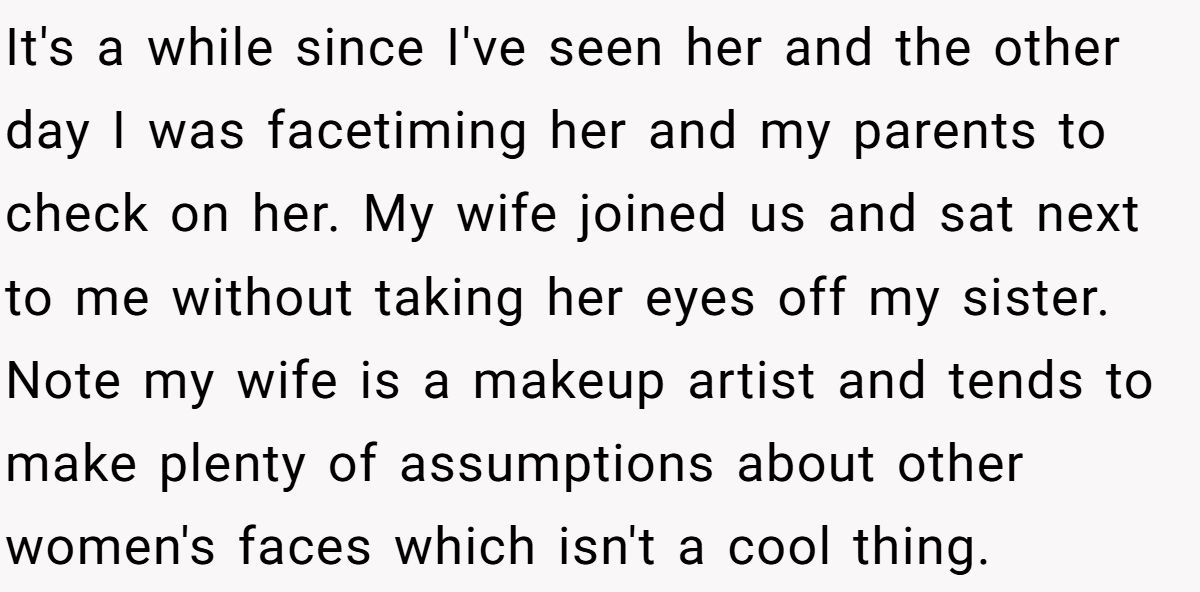This screenshot has height=592, width=1200.
Task: Click the word "facetiming" in the text
Action: point(397,134)
